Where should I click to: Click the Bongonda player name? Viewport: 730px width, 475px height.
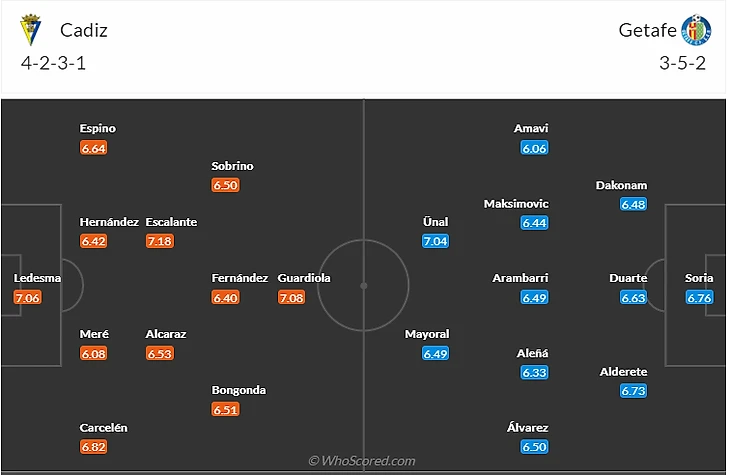coord(238,390)
